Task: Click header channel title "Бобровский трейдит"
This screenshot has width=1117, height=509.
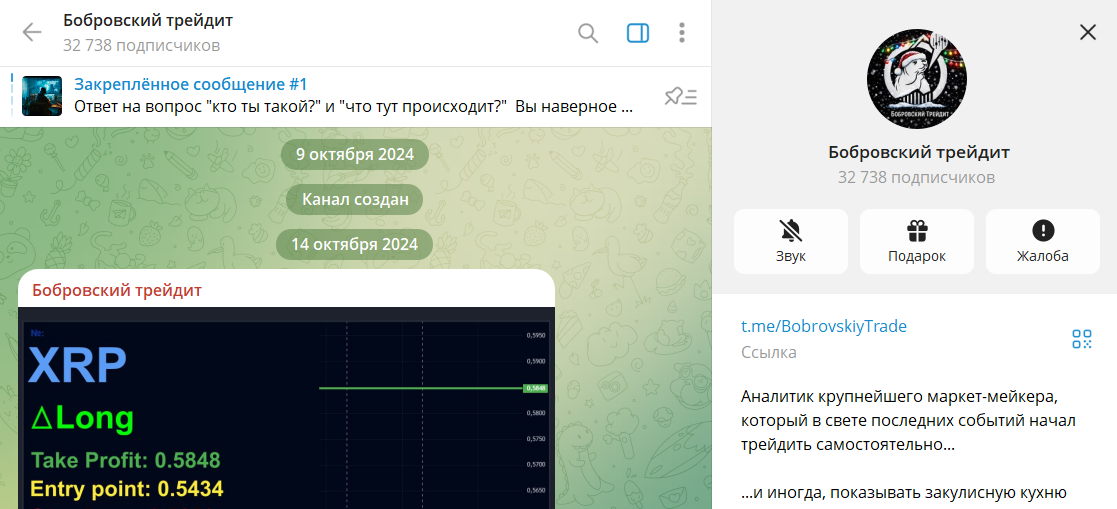Action: click(x=147, y=21)
